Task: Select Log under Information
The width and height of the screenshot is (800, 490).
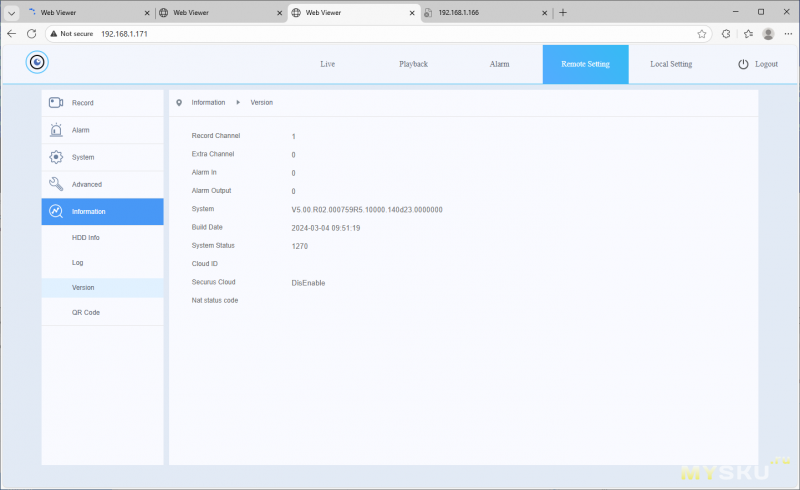Action: point(78,262)
